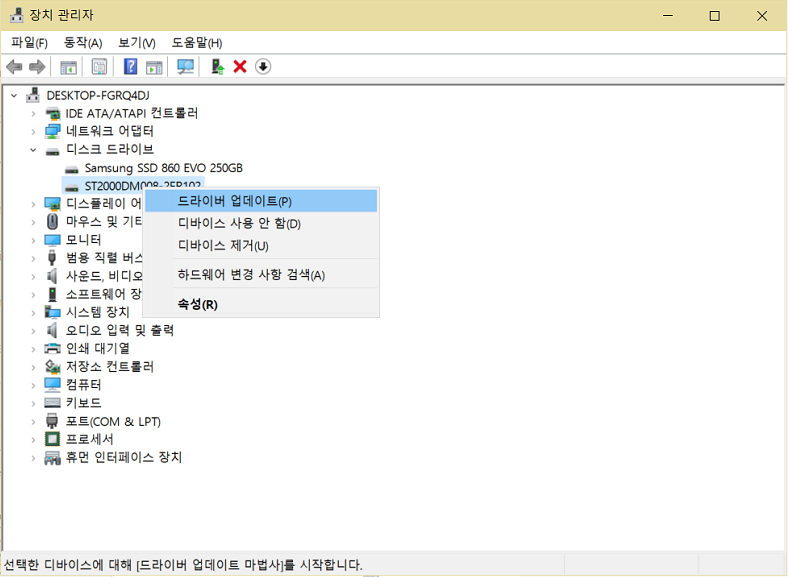Select 네트워크 어댑터 label

(x=110, y=131)
